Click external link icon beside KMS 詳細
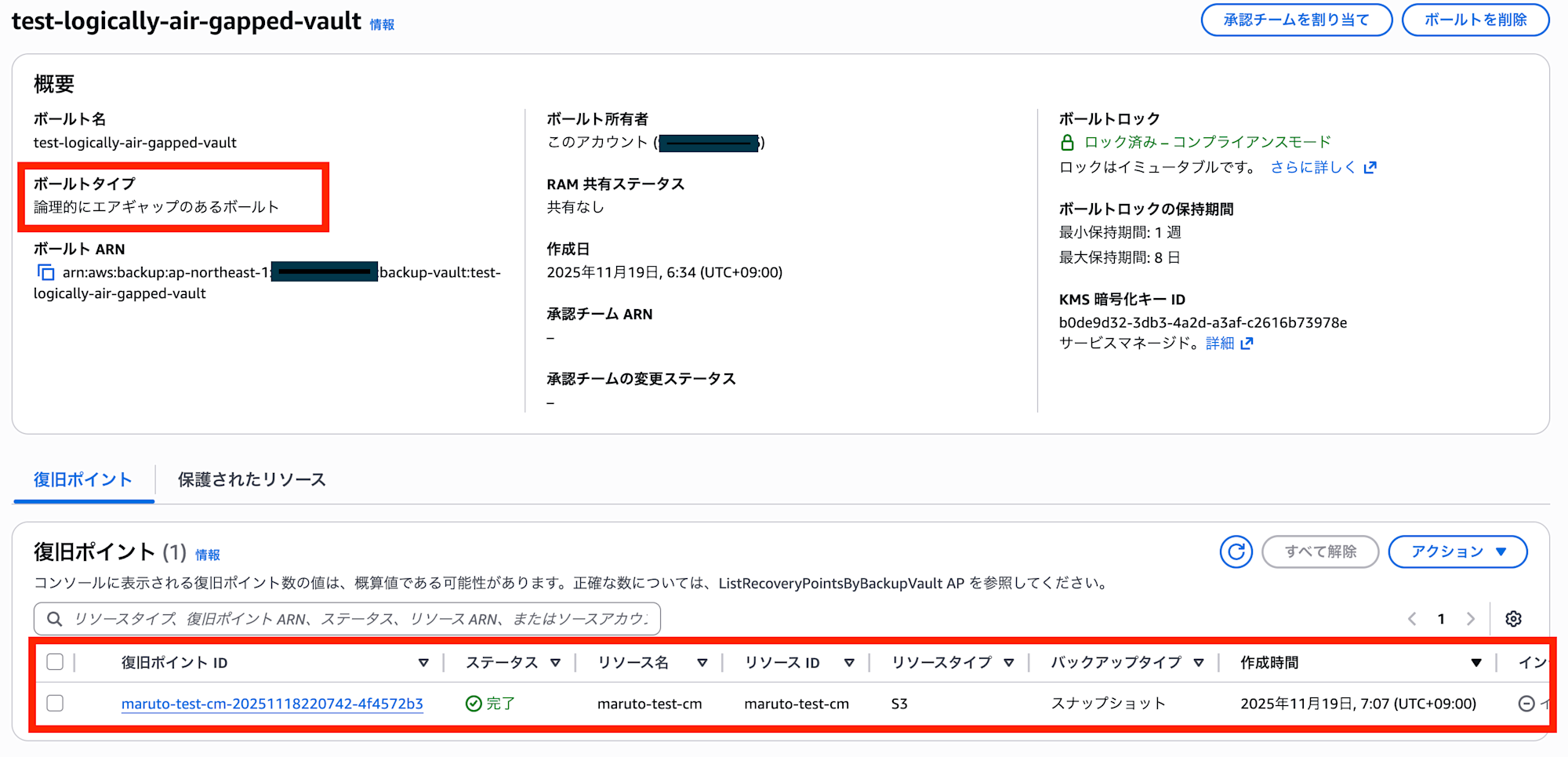Screen dimensions: 1568x757 [x=1247, y=343]
